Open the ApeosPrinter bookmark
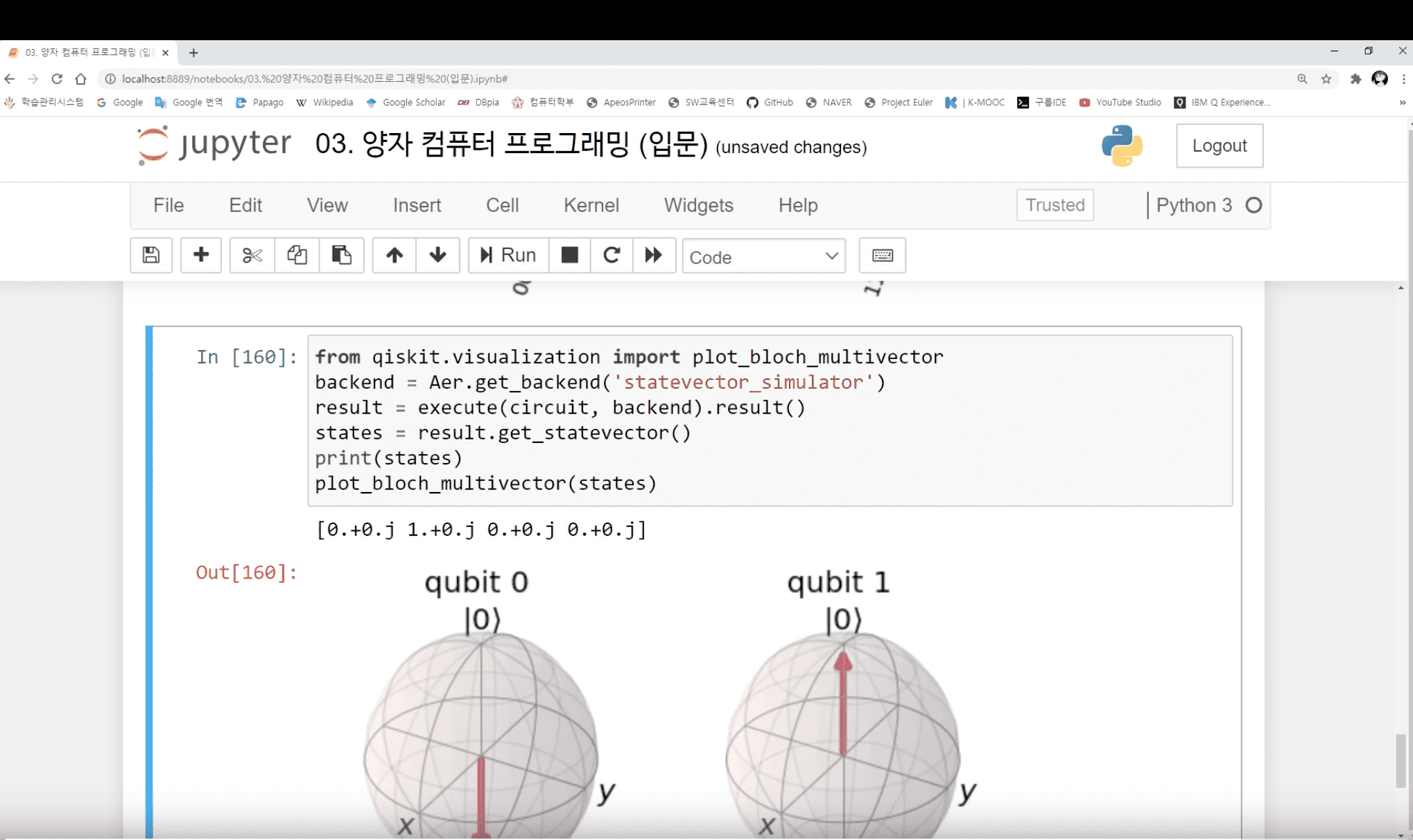The height and width of the screenshot is (840, 1413). click(x=621, y=103)
